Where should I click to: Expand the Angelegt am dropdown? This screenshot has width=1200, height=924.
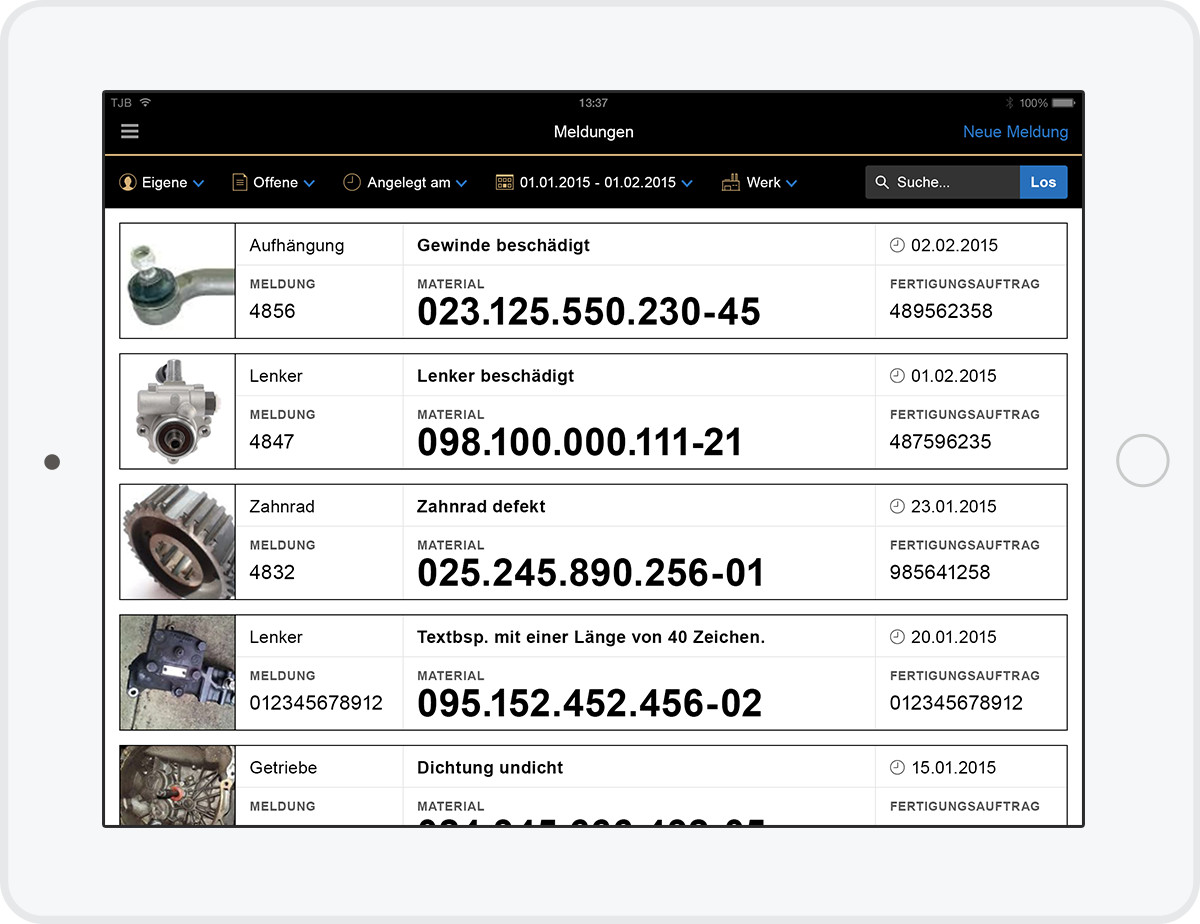click(x=462, y=183)
